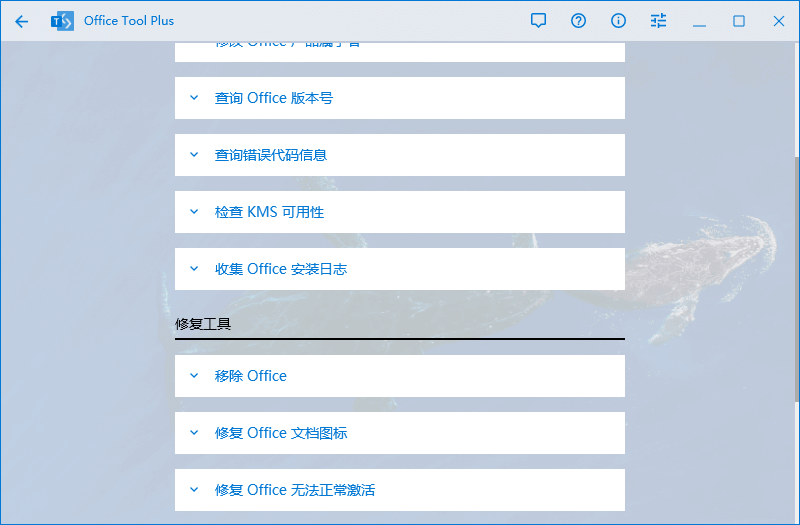Click the 收集 Office 安装日志 label
This screenshot has height=525, width=800.
click(281, 269)
